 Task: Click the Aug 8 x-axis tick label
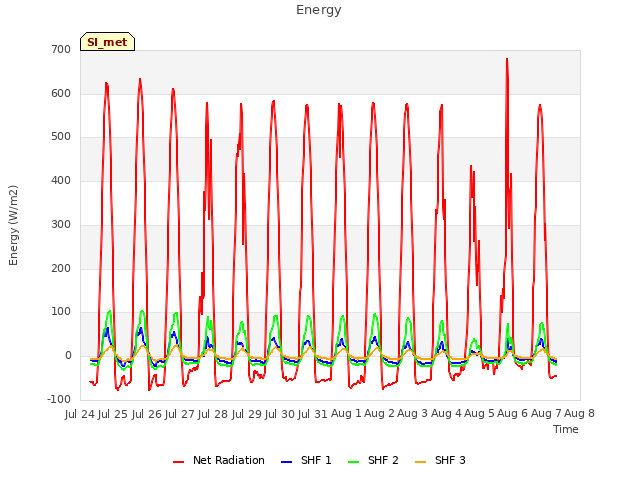pyautogui.click(x=579, y=413)
